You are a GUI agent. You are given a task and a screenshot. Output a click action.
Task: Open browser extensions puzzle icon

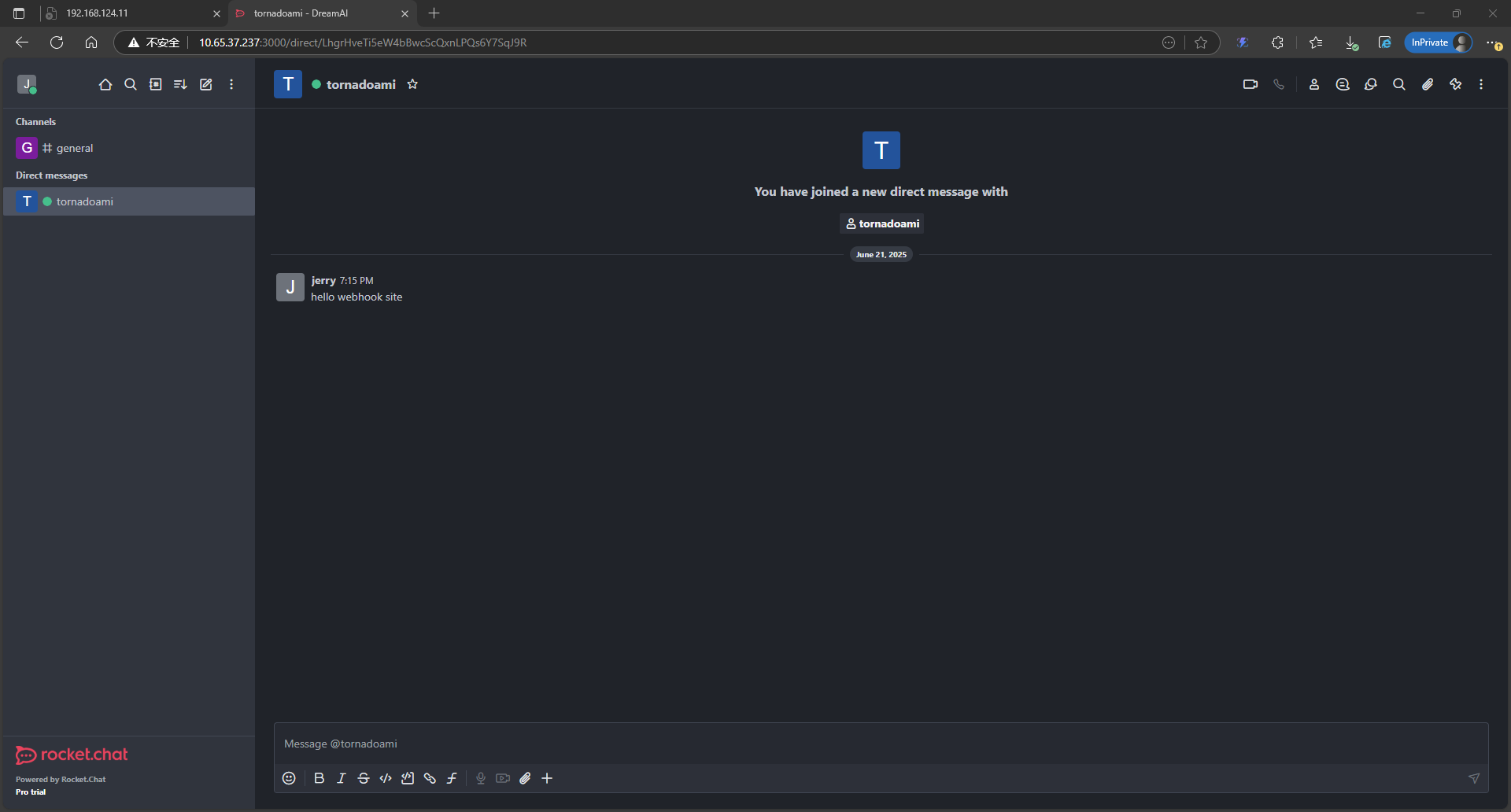coord(1277,42)
